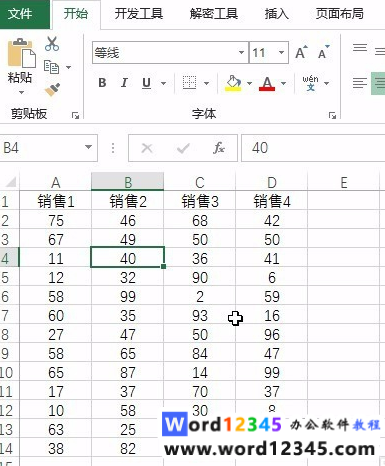Screen dimensions: 385x466
Task: Click the formula bar showing 40
Action: click(x=313, y=148)
